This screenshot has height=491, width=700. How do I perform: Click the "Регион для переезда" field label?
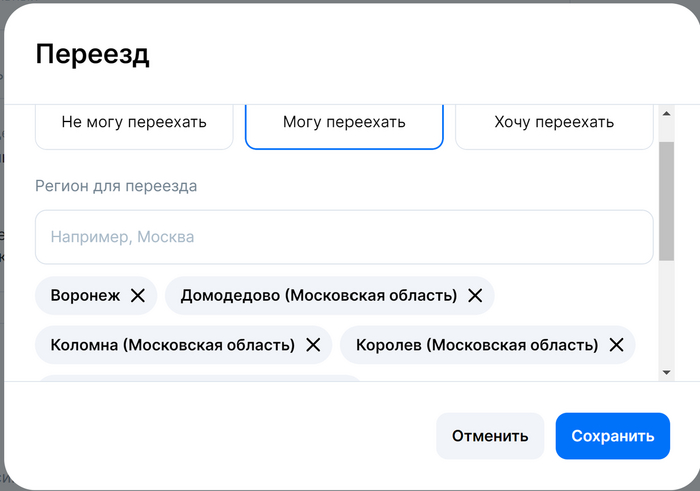click(x=116, y=186)
